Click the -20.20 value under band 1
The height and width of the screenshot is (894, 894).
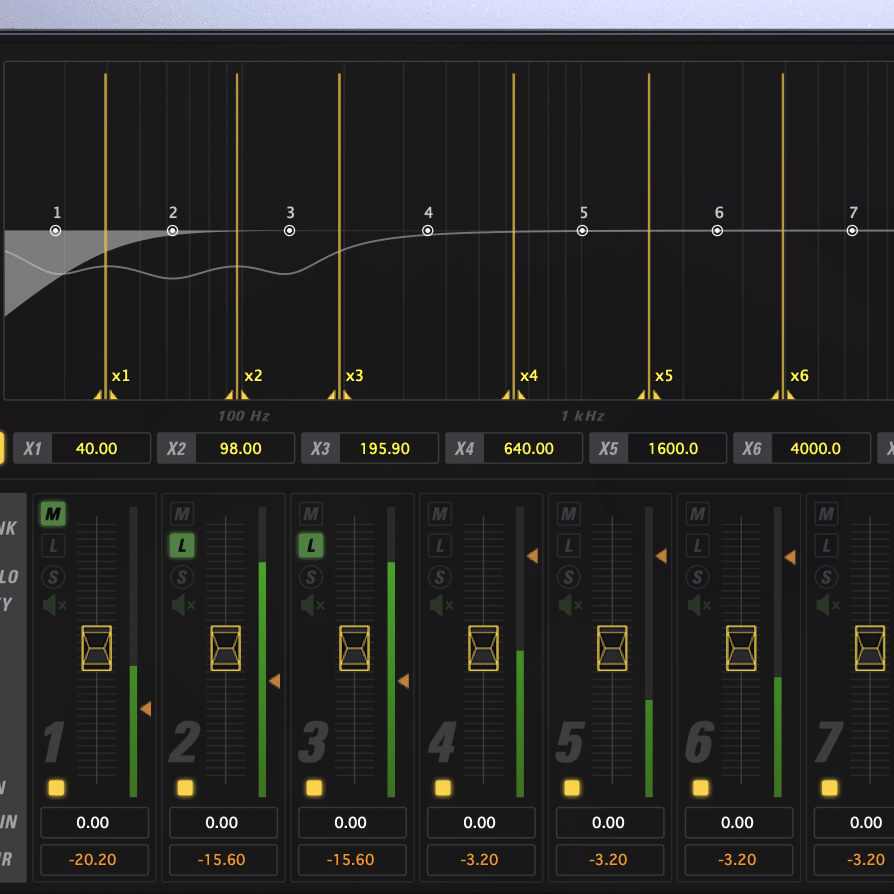point(95,860)
